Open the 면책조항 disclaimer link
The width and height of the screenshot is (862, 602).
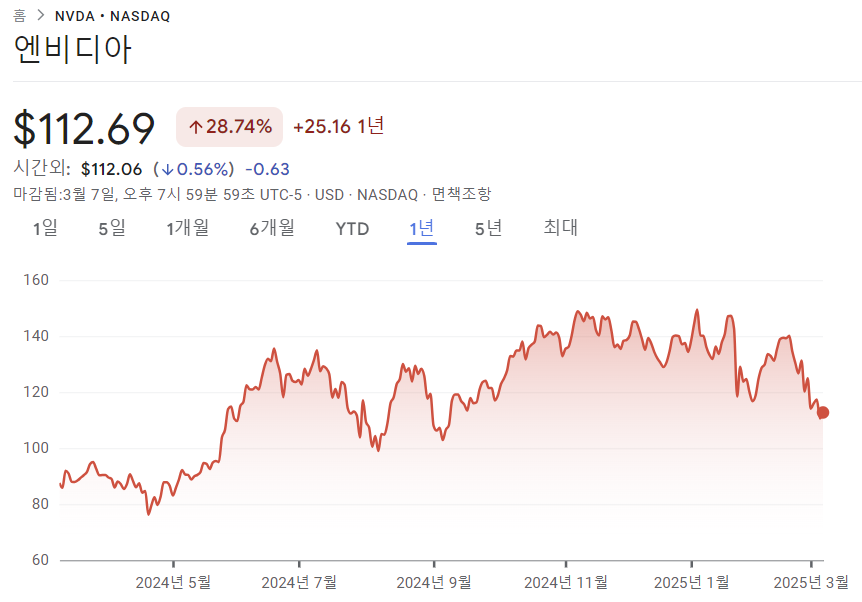pyautogui.click(x=461, y=194)
